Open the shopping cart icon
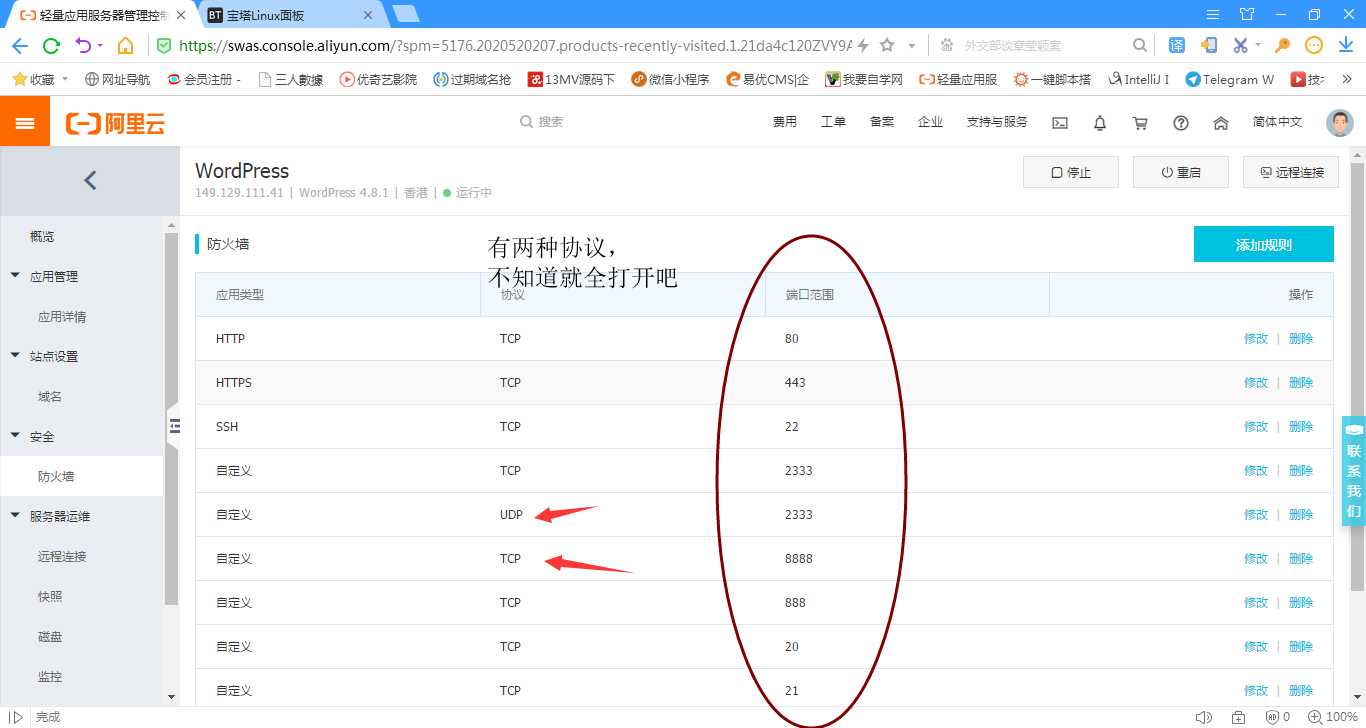The width and height of the screenshot is (1366, 728). click(x=1140, y=122)
